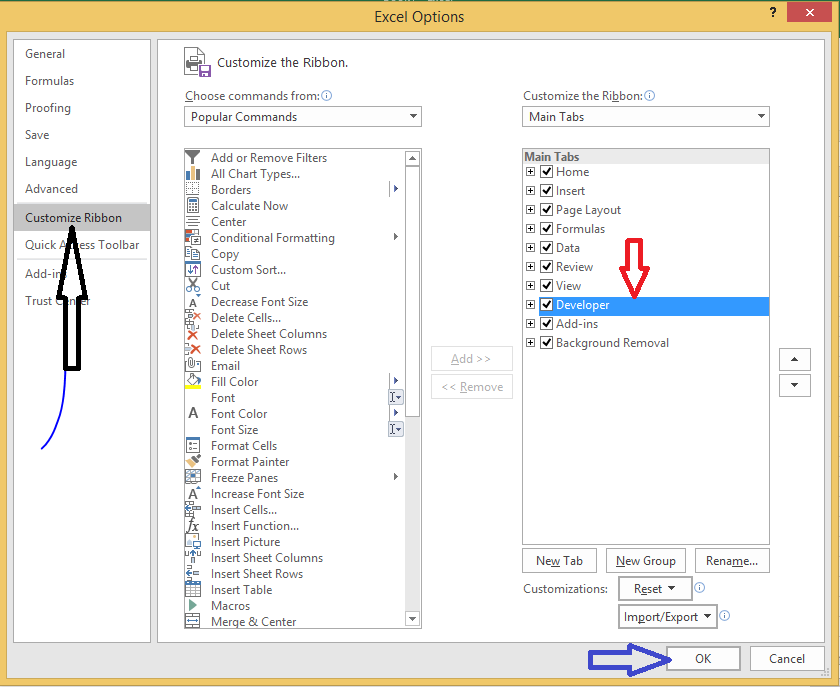The height and width of the screenshot is (687, 840).
Task: Confirm with the OK button
Action: [x=703, y=658]
